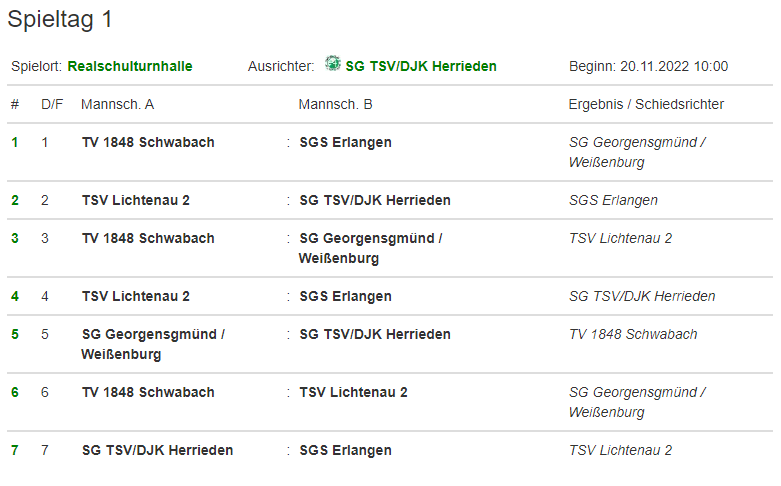
Task: Click the SG TSV/DJK Herrieden club logo icon
Action: click(x=333, y=64)
